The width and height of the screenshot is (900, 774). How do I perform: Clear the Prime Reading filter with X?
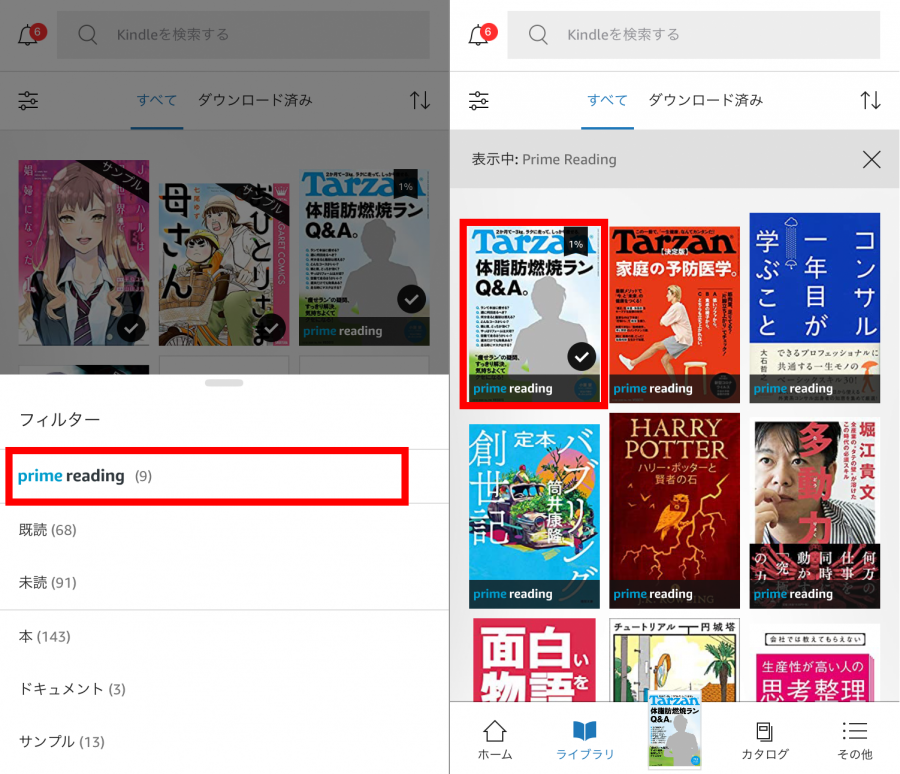click(871, 159)
